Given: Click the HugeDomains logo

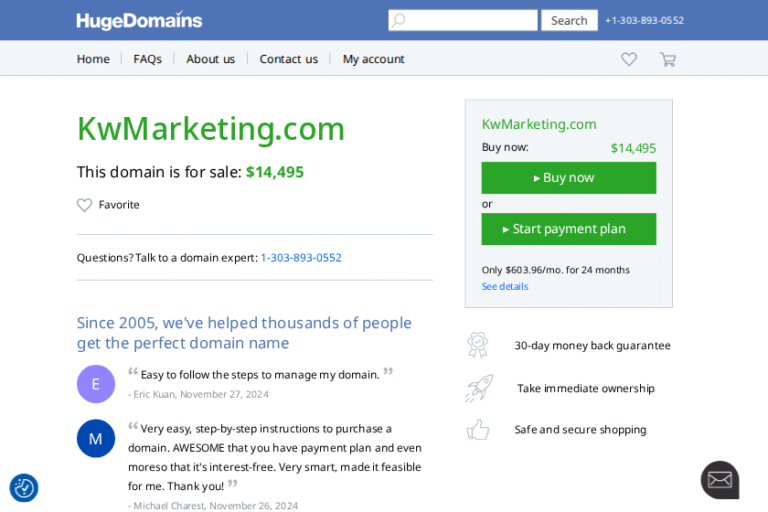Looking at the screenshot, I should (x=139, y=20).
